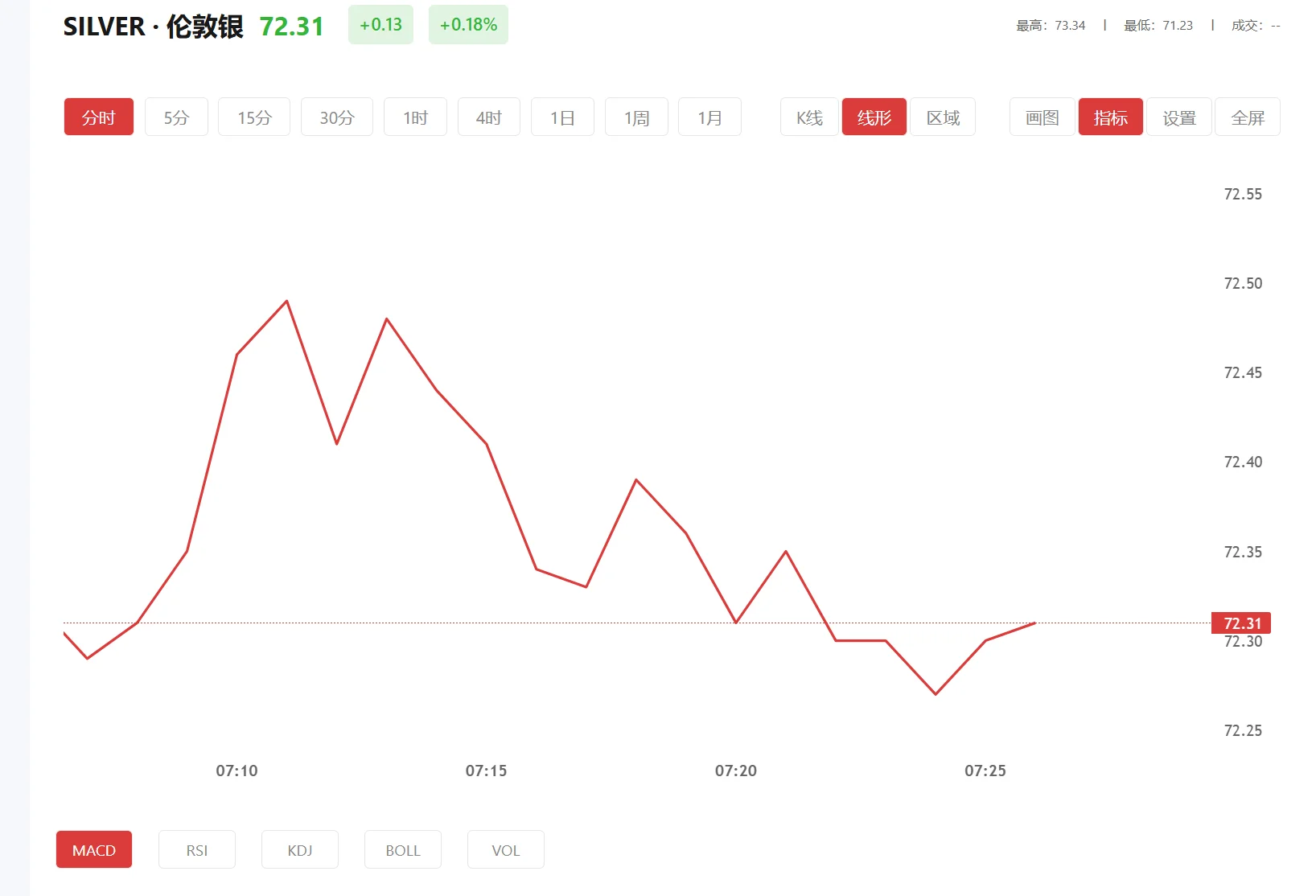Enable the MACD indicator

(93, 849)
